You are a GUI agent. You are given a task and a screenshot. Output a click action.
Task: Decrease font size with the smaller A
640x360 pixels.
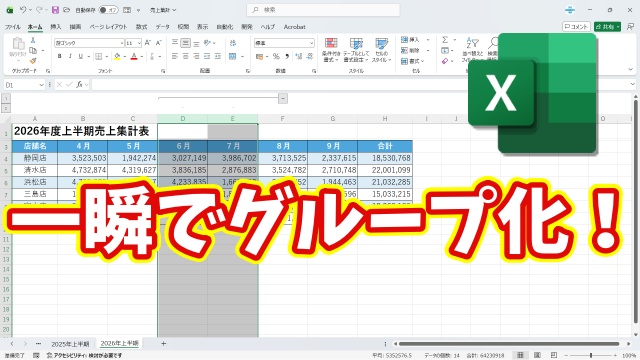click(158, 43)
